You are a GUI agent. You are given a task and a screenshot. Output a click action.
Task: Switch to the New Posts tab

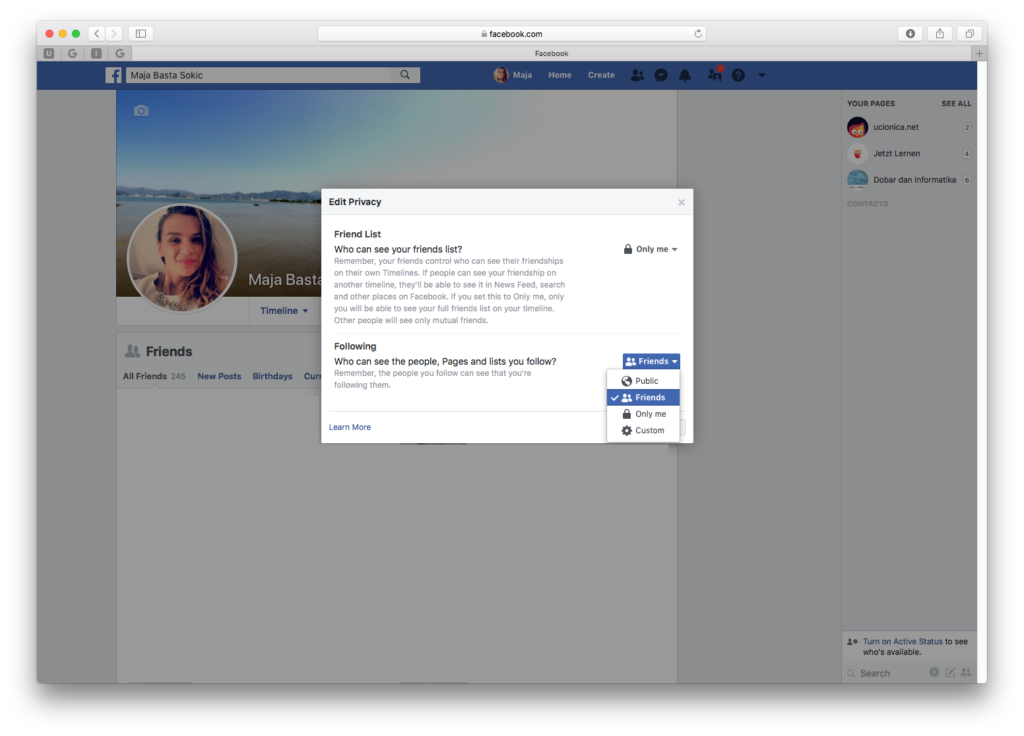point(219,377)
